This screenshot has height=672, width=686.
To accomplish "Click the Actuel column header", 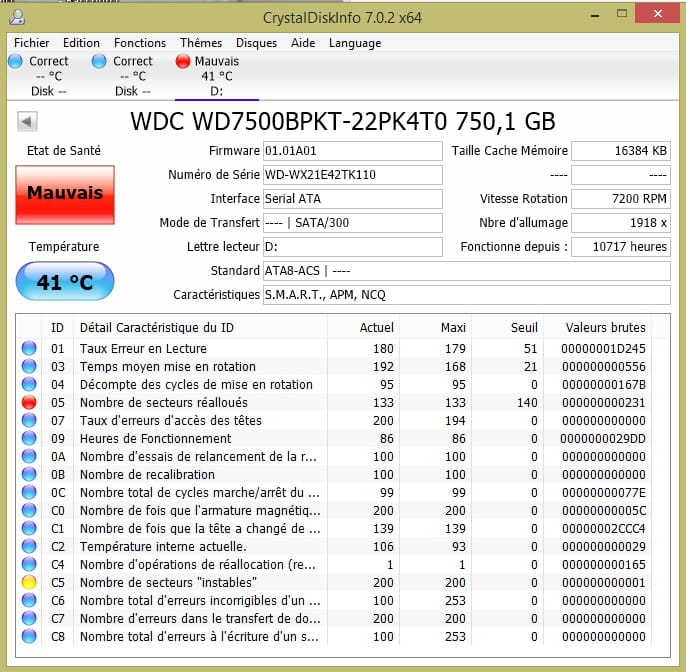I will (x=363, y=328).
